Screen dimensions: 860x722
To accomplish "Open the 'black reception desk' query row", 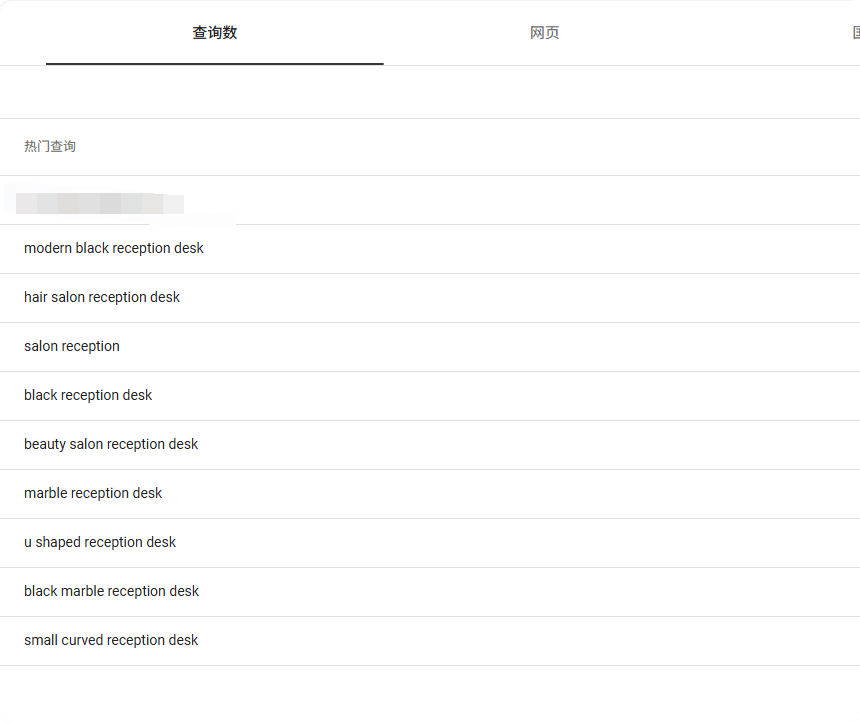I will click(x=88, y=395).
